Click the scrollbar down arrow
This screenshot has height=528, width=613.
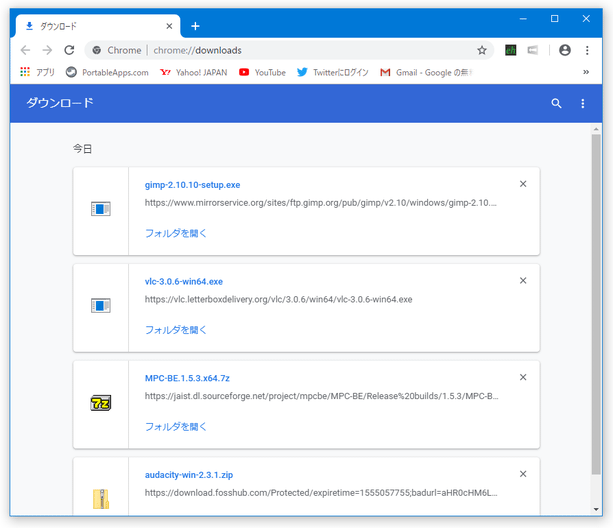(x=596, y=509)
